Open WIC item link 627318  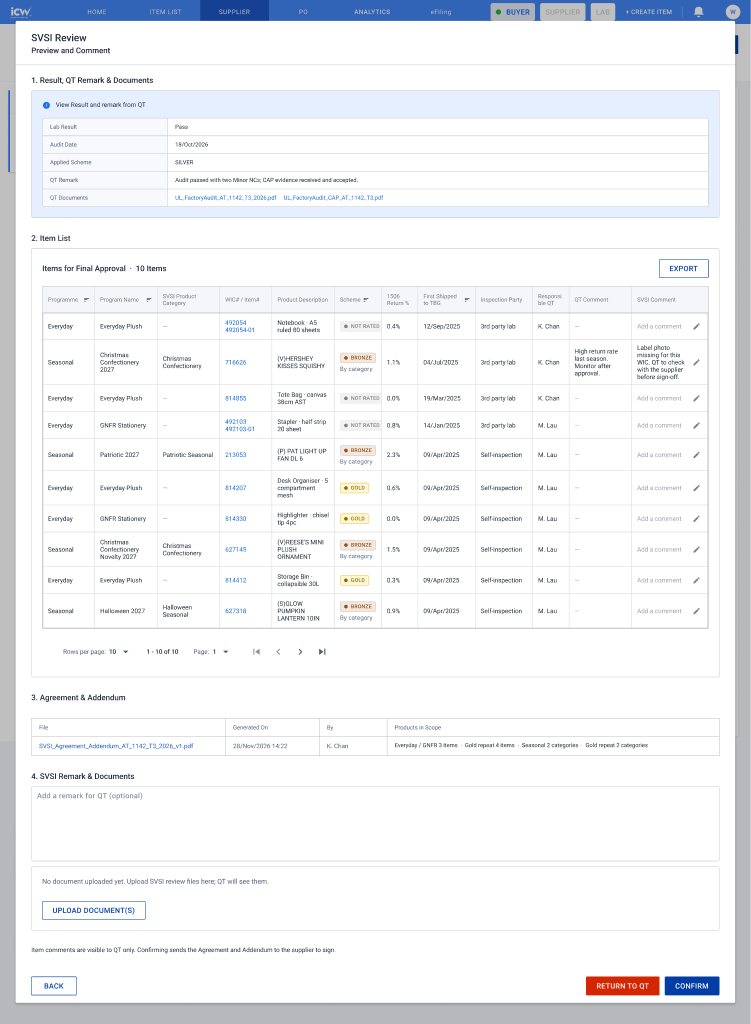(x=236, y=611)
